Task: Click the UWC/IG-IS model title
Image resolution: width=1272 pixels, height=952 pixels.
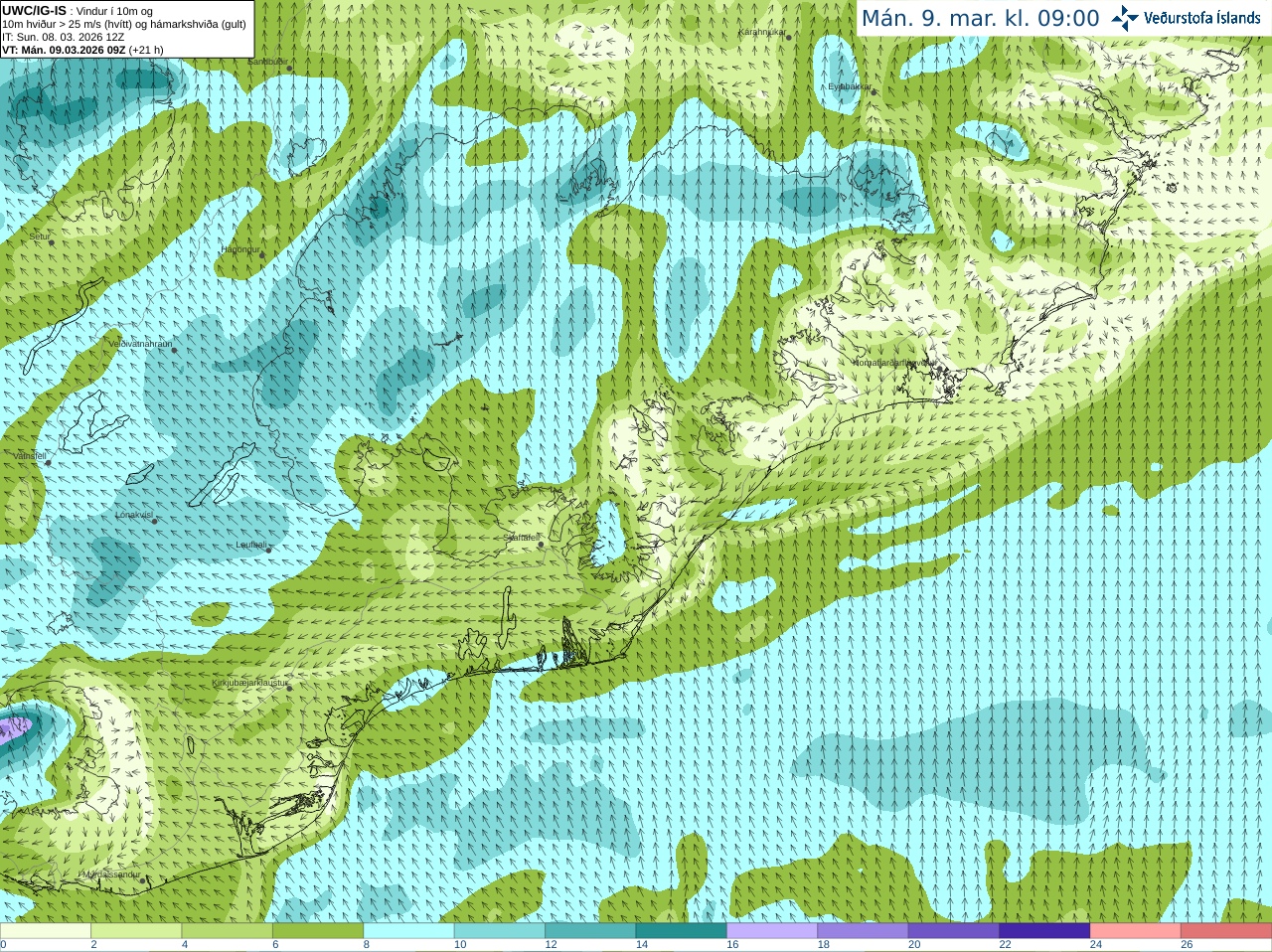Action: pos(34,11)
